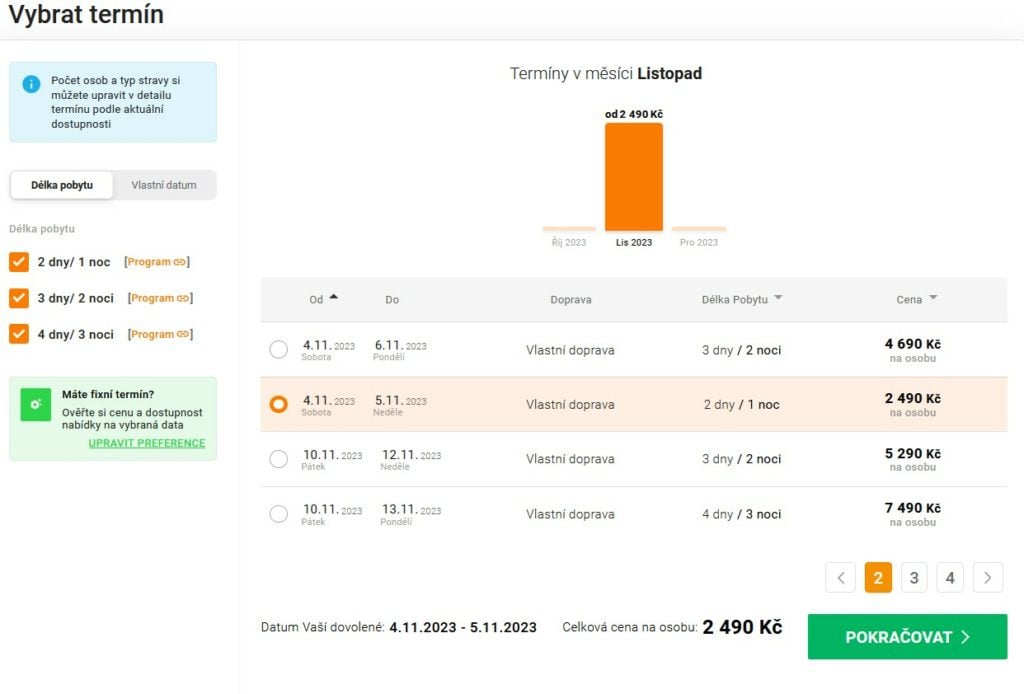Open Program link for 2 dny/ 1 noc

pyautogui.click(x=157, y=262)
